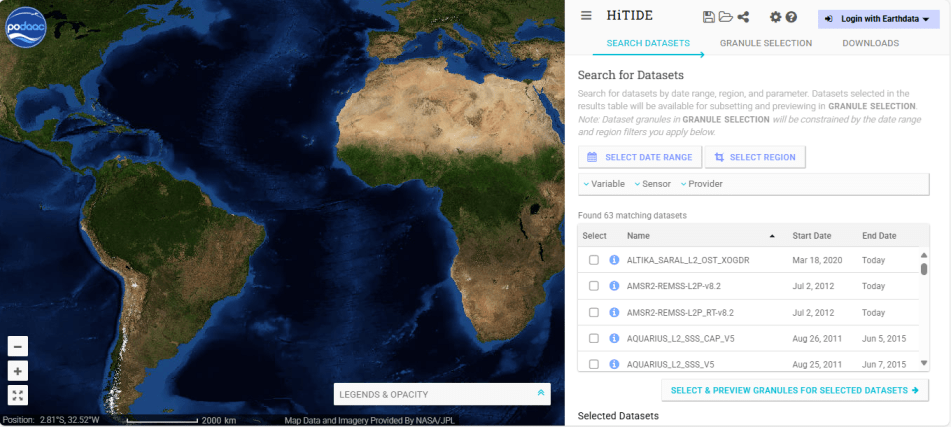The height and width of the screenshot is (427, 951).
Task: Open settings gear icon
Action: pos(775,17)
